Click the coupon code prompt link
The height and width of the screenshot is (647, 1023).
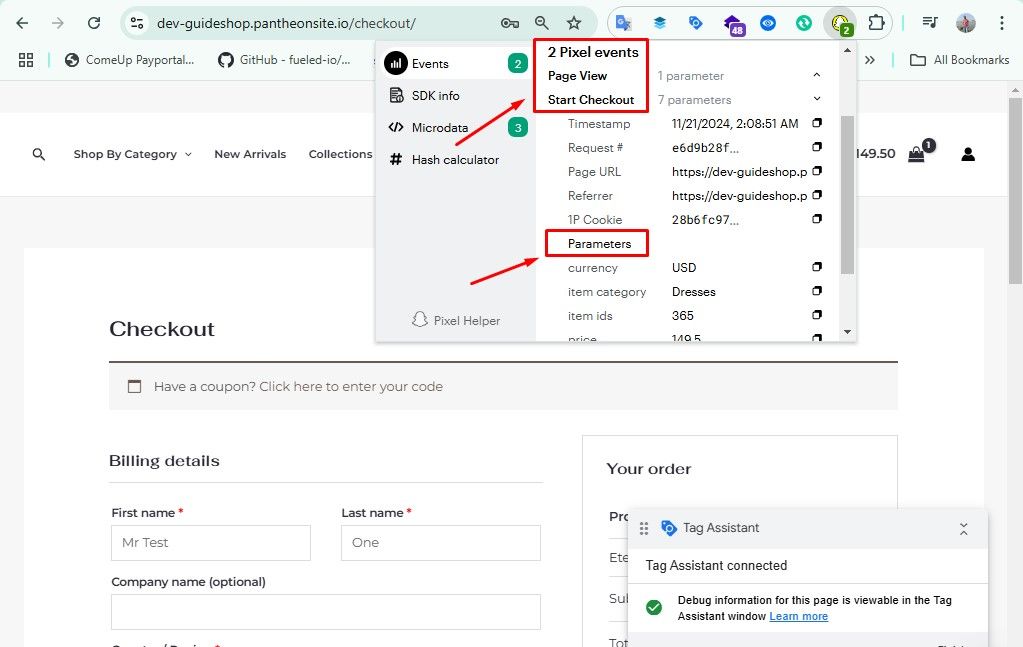tap(298, 386)
